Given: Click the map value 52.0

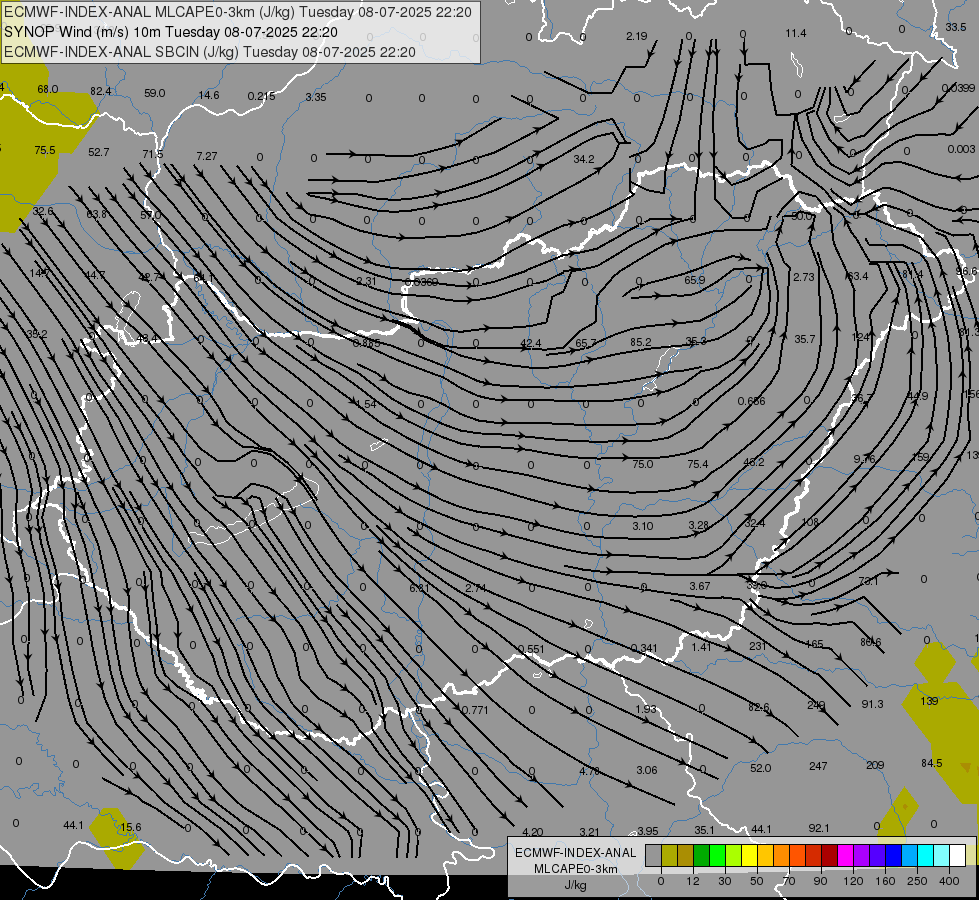Looking at the screenshot, I should [x=760, y=768].
